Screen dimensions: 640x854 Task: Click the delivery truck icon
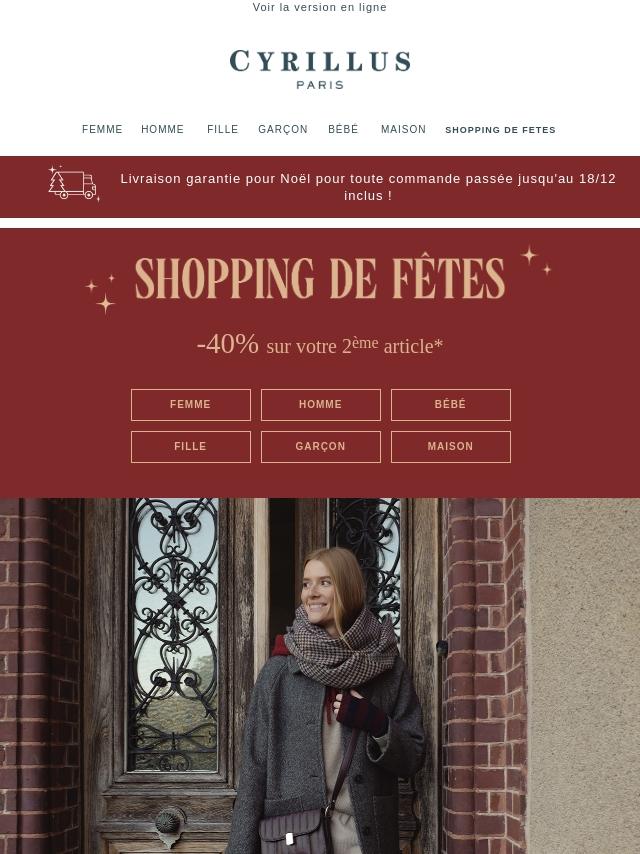coord(73,184)
